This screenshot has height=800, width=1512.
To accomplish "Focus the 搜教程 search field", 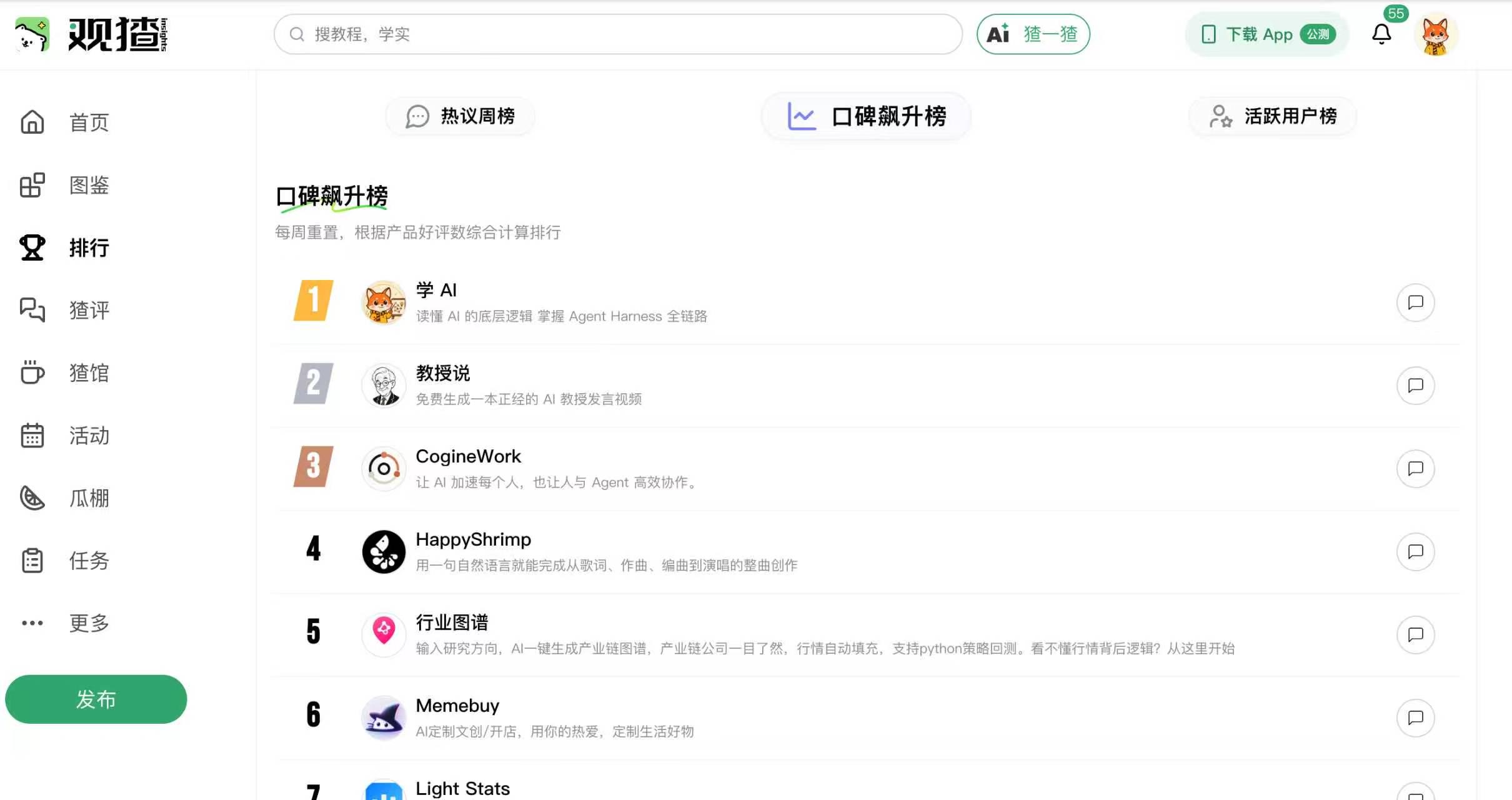I will (618, 34).
